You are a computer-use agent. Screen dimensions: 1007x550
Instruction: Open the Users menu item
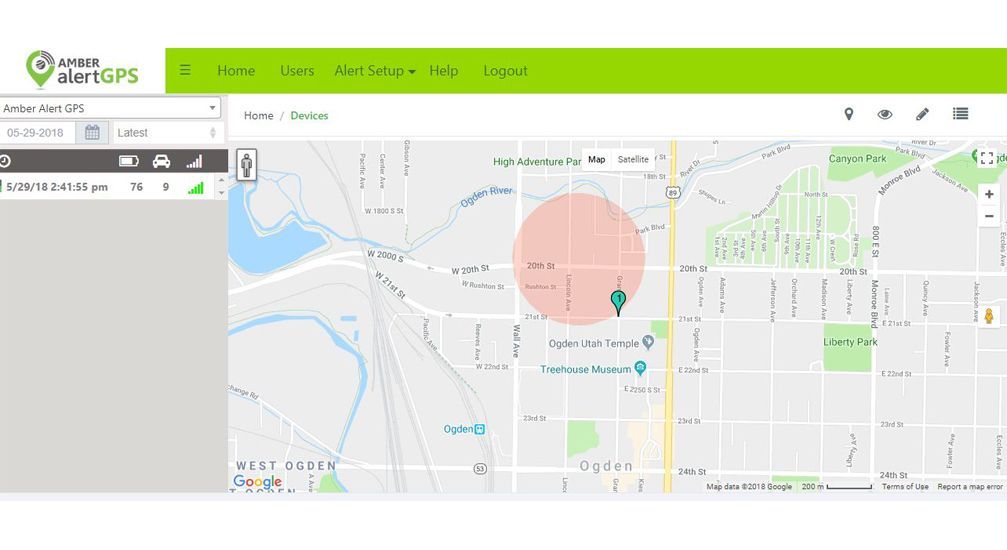click(x=297, y=71)
